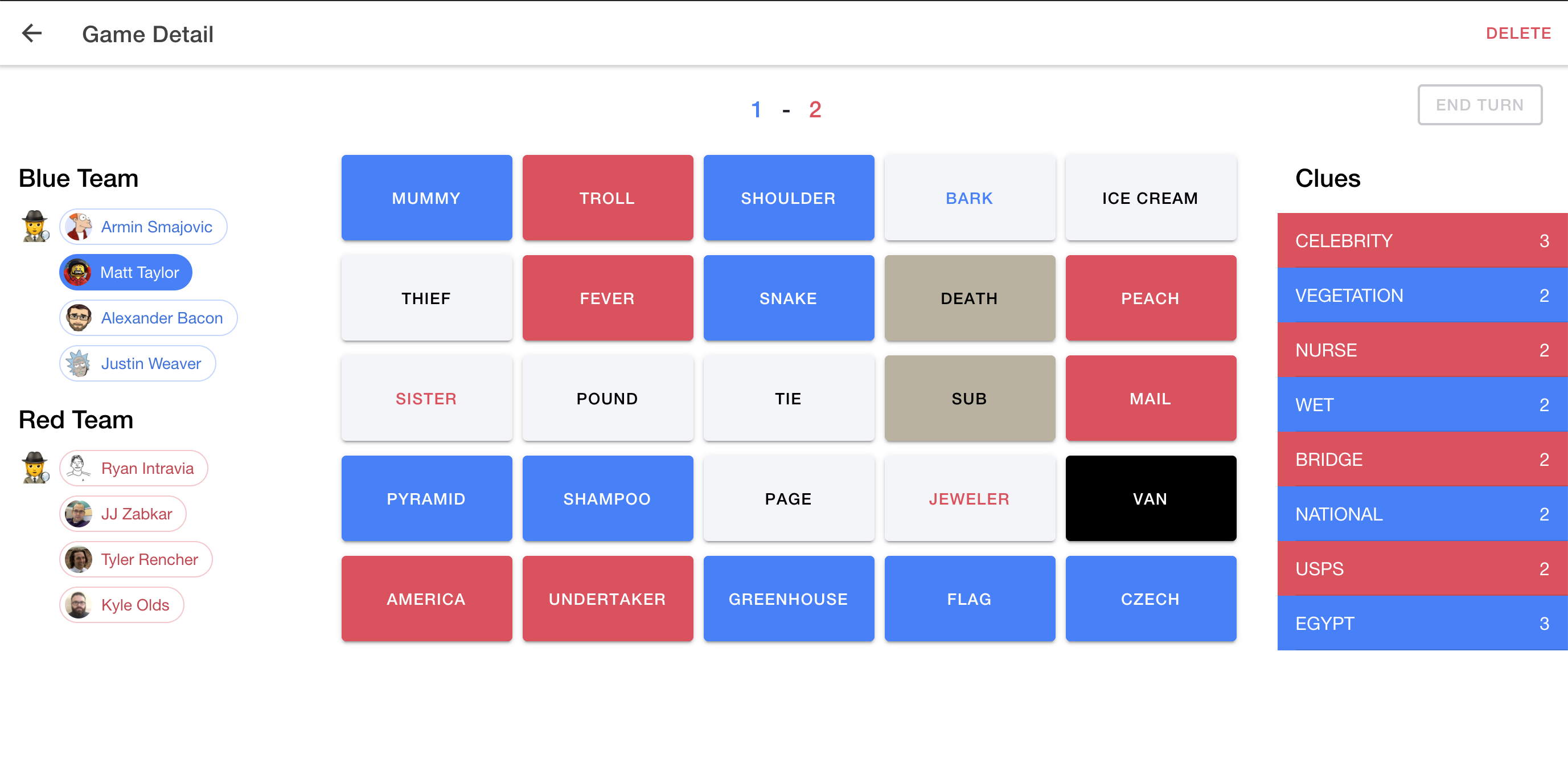The image size is (1568, 762).
Task: Select the Matt Taylor player chip
Action: pyautogui.click(x=126, y=273)
